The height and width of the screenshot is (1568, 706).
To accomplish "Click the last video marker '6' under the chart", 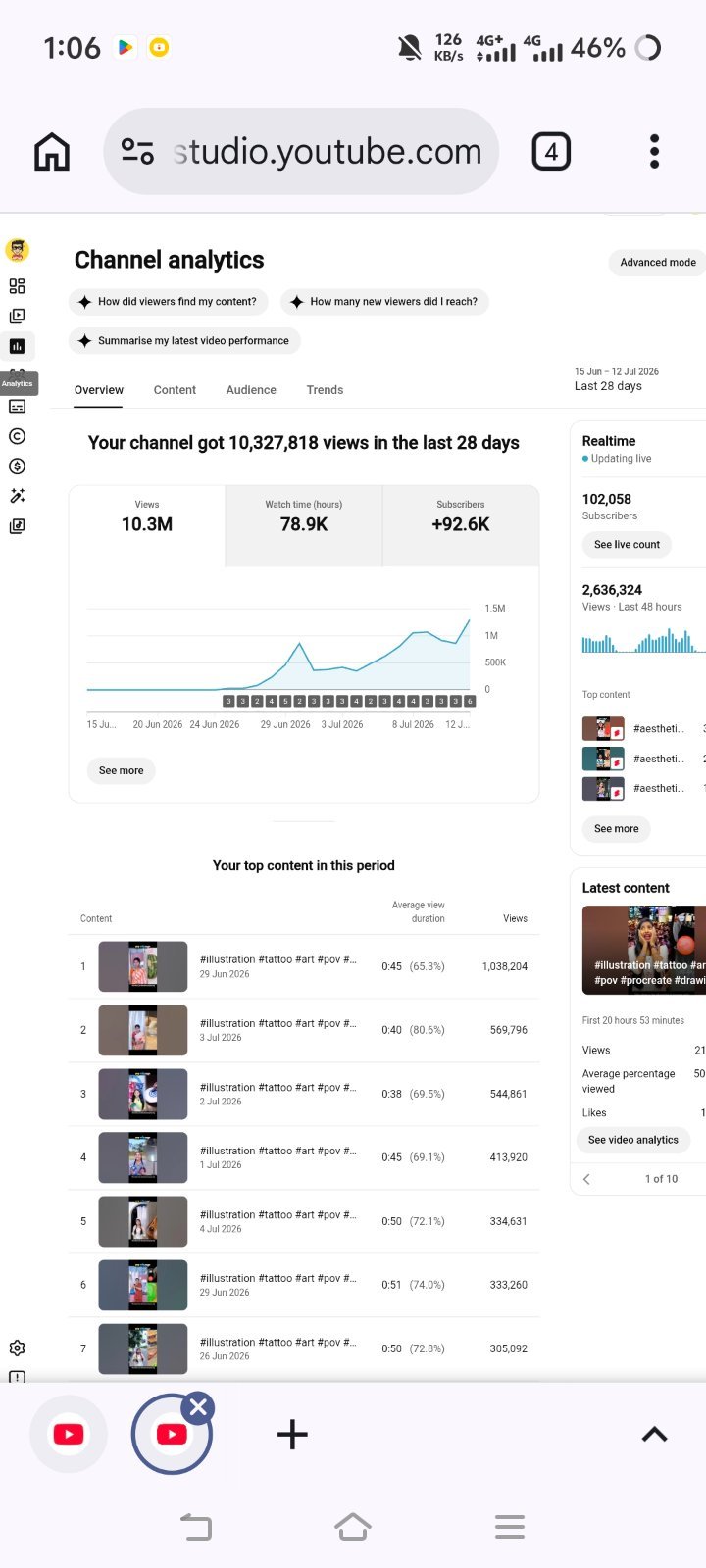I will coord(470,701).
